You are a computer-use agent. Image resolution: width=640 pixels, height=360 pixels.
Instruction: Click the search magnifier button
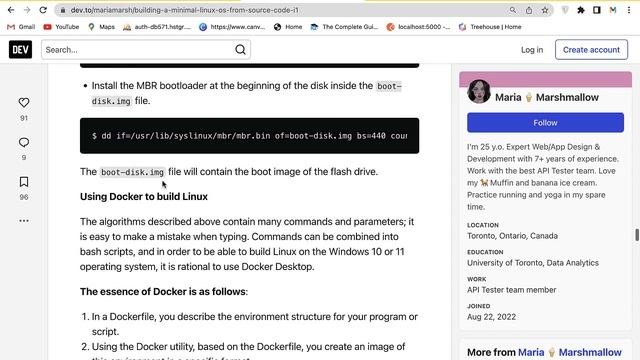[240, 50]
